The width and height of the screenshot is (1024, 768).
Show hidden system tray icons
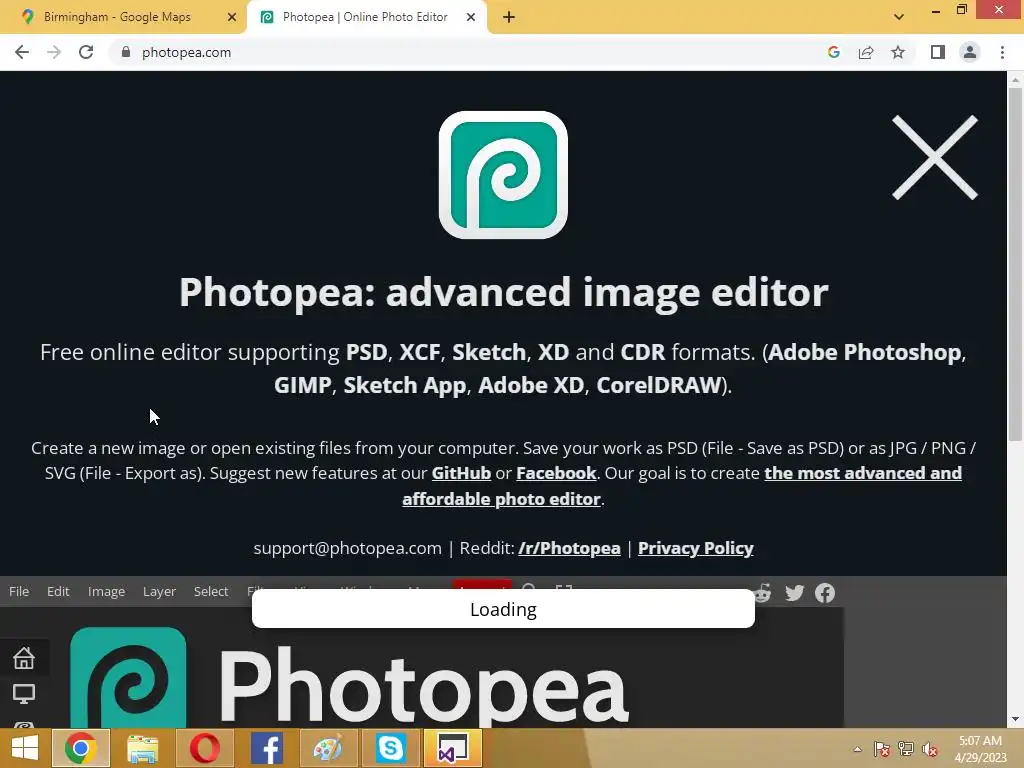857,749
